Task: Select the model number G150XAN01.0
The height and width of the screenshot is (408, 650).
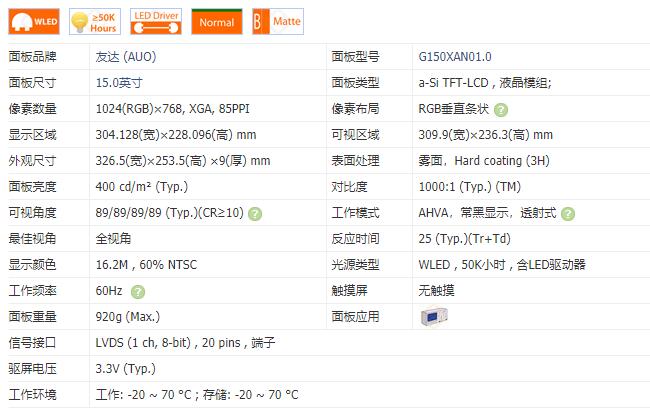Action: coord(455,57)
